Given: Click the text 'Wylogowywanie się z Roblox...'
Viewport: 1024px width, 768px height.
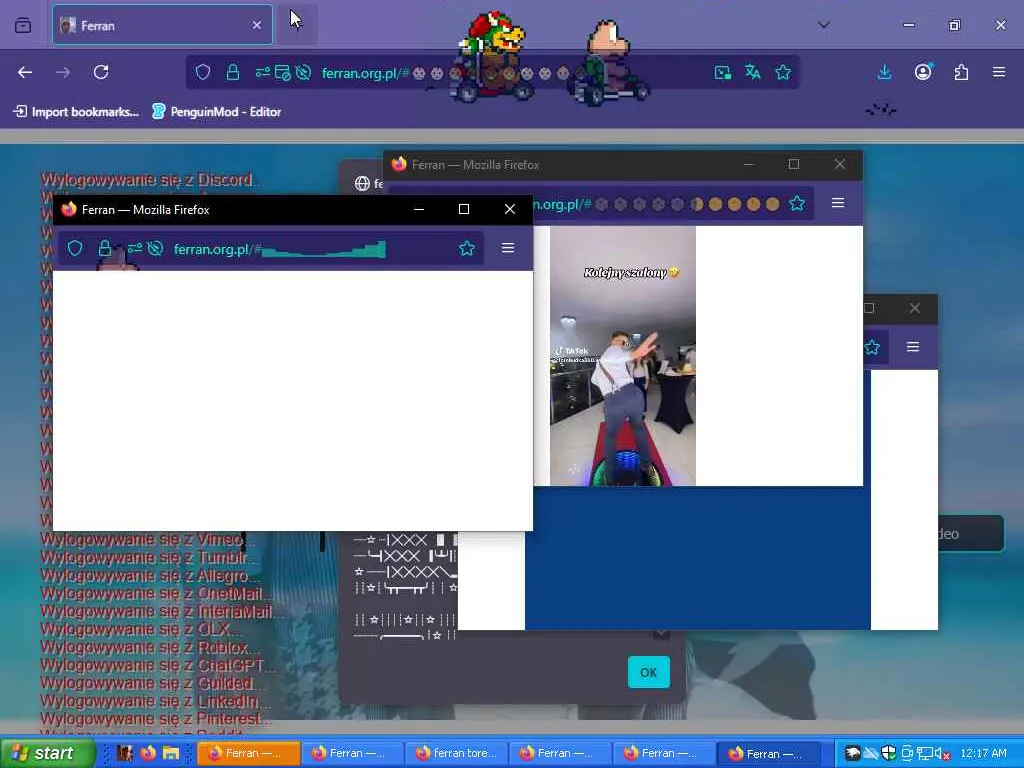Looking at the screenshot, I should (151, 648).
